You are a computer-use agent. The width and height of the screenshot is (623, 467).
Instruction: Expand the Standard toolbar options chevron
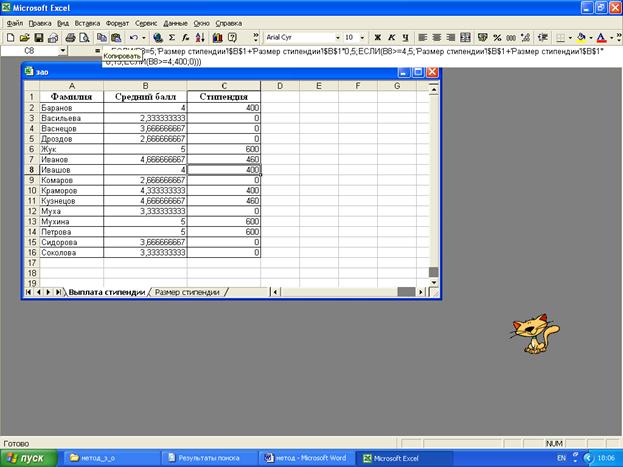255,38
